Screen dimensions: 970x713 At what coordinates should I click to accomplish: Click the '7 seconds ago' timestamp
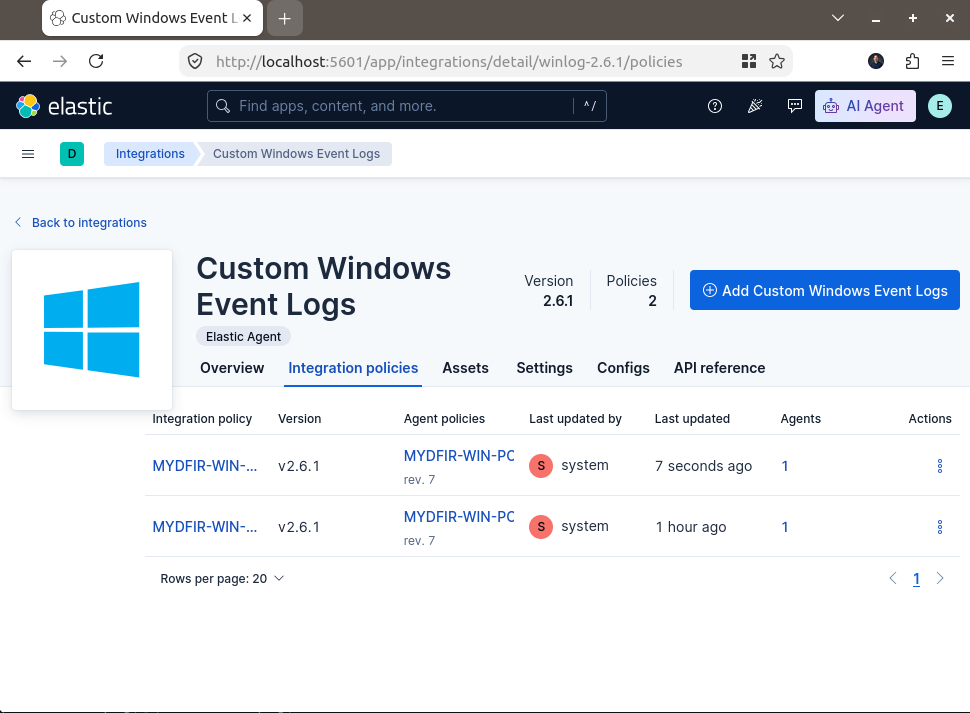pyautogui.click(x=703, y=466)
